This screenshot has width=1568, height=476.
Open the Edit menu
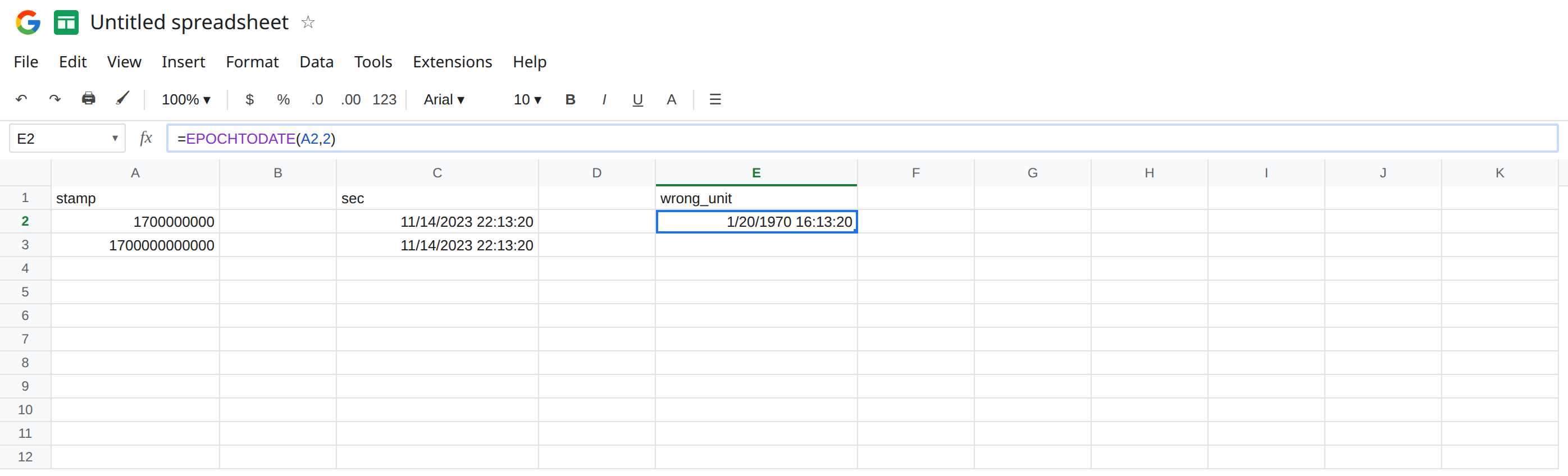[73, 62]
